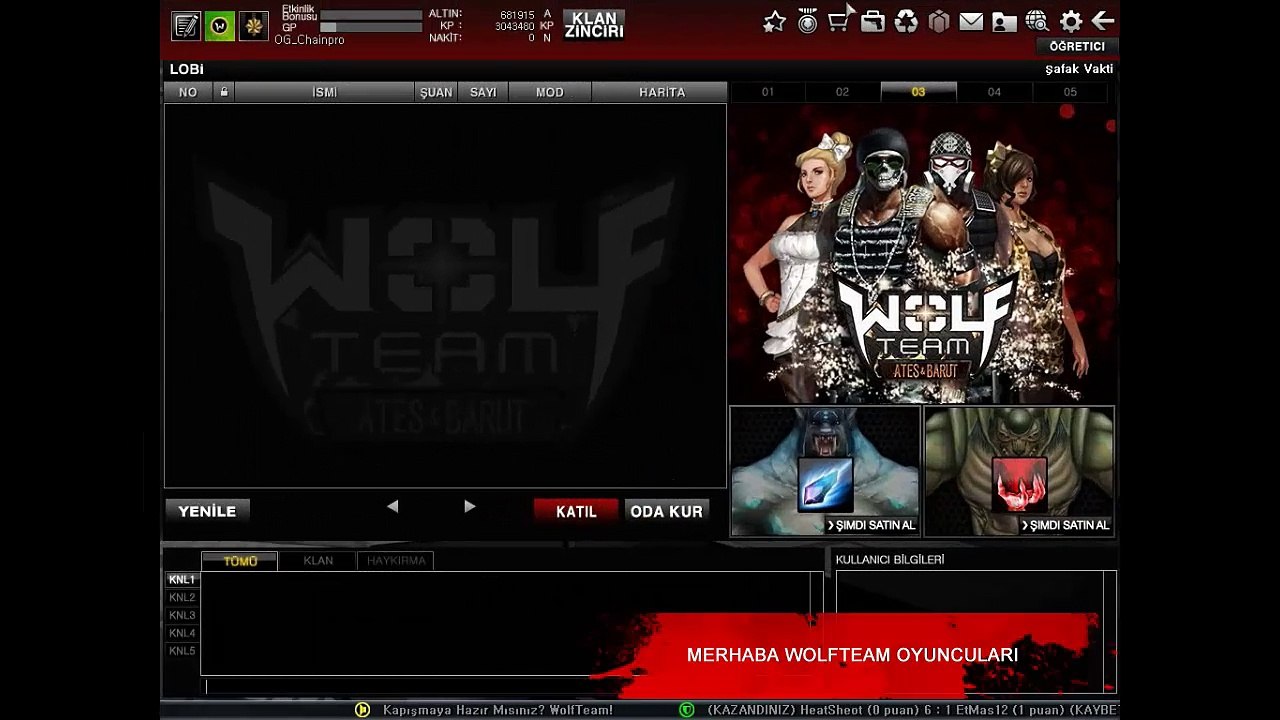The height and width of the screenshot is (720, 1280).
Task: Click ticker text 'Kapışmaya Hazır Mısınız? WolfTeam!'
Action: point(498,710)
